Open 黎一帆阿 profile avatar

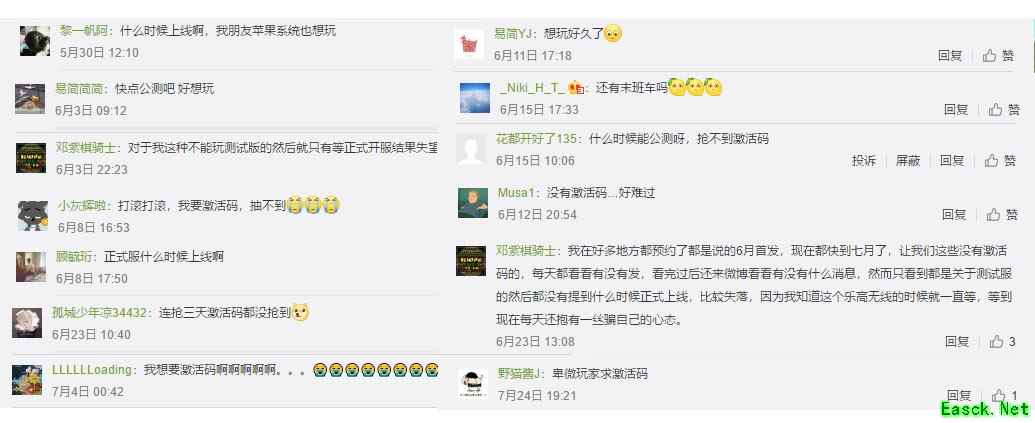pyautogui.click(x=34, y=41)
